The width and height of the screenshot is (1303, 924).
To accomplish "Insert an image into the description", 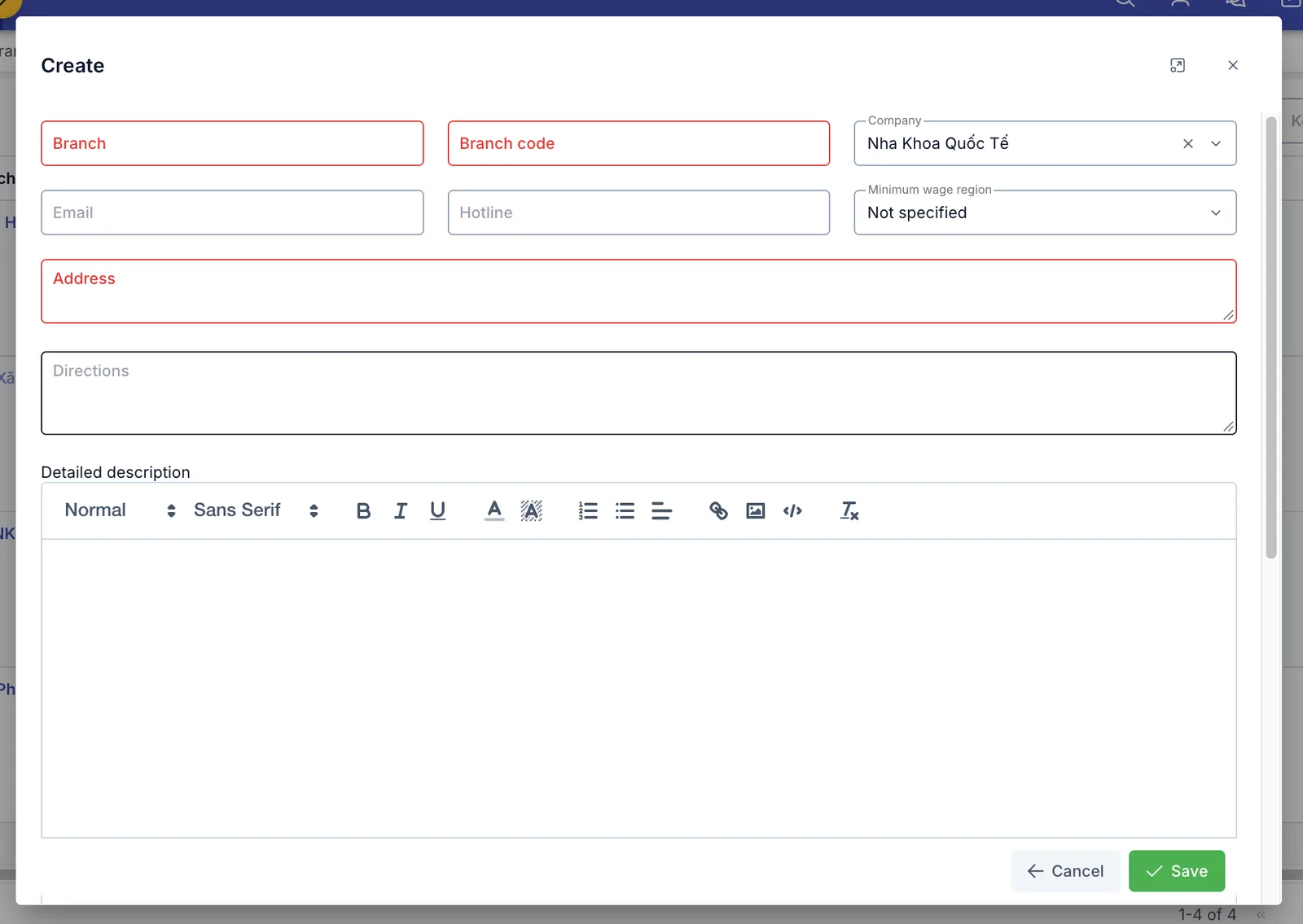I will click(756, 510).
